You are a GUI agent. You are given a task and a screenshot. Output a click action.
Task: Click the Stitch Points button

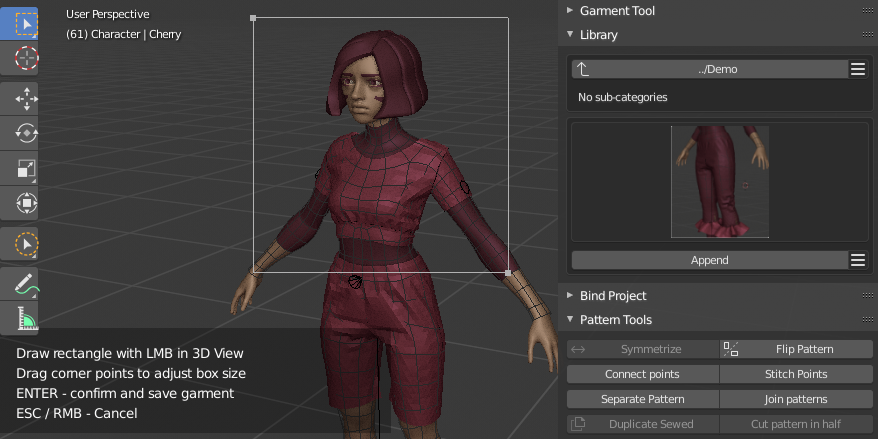(x=796, y=374)
